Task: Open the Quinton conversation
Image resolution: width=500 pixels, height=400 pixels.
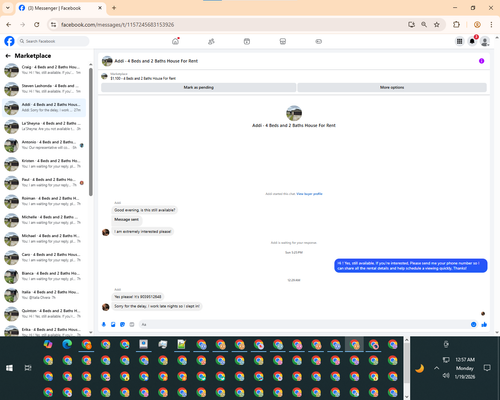Action: (x=44, y=314)
